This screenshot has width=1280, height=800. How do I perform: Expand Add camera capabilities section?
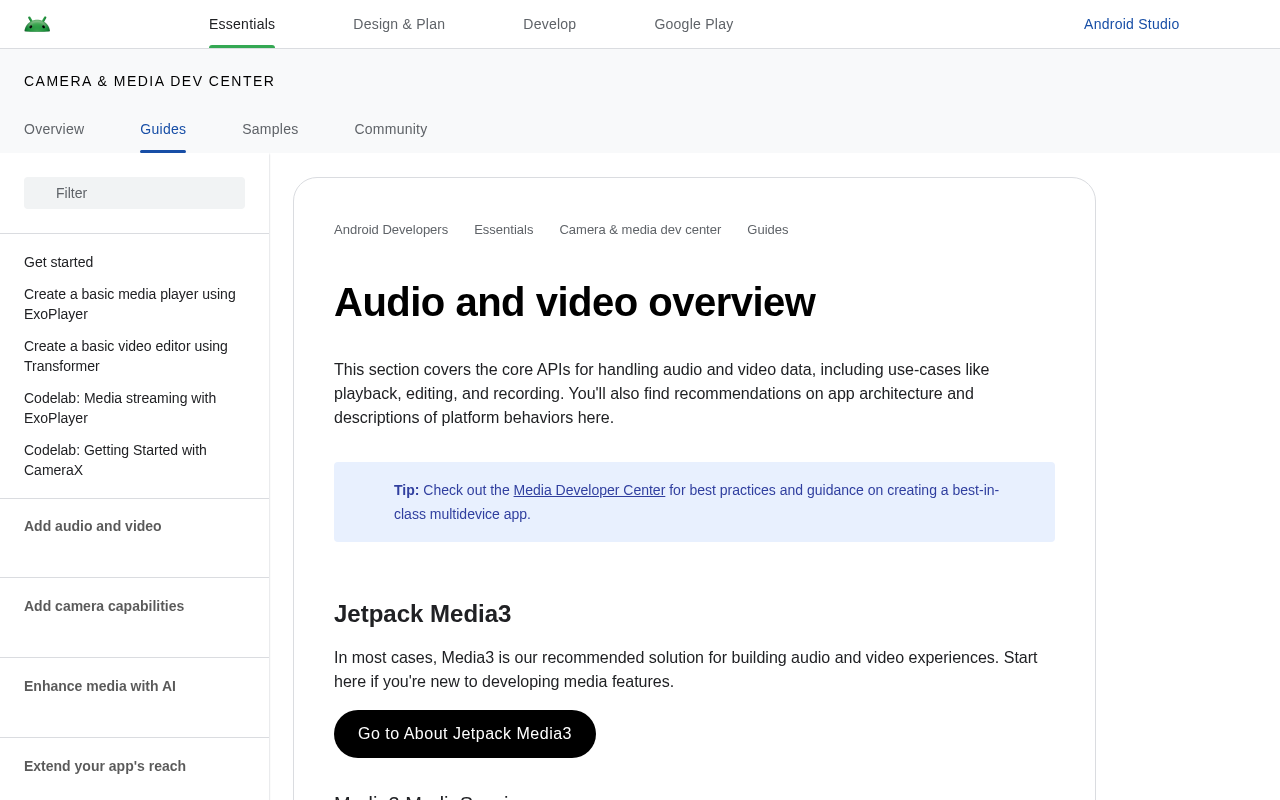click(x=104, y=606)
